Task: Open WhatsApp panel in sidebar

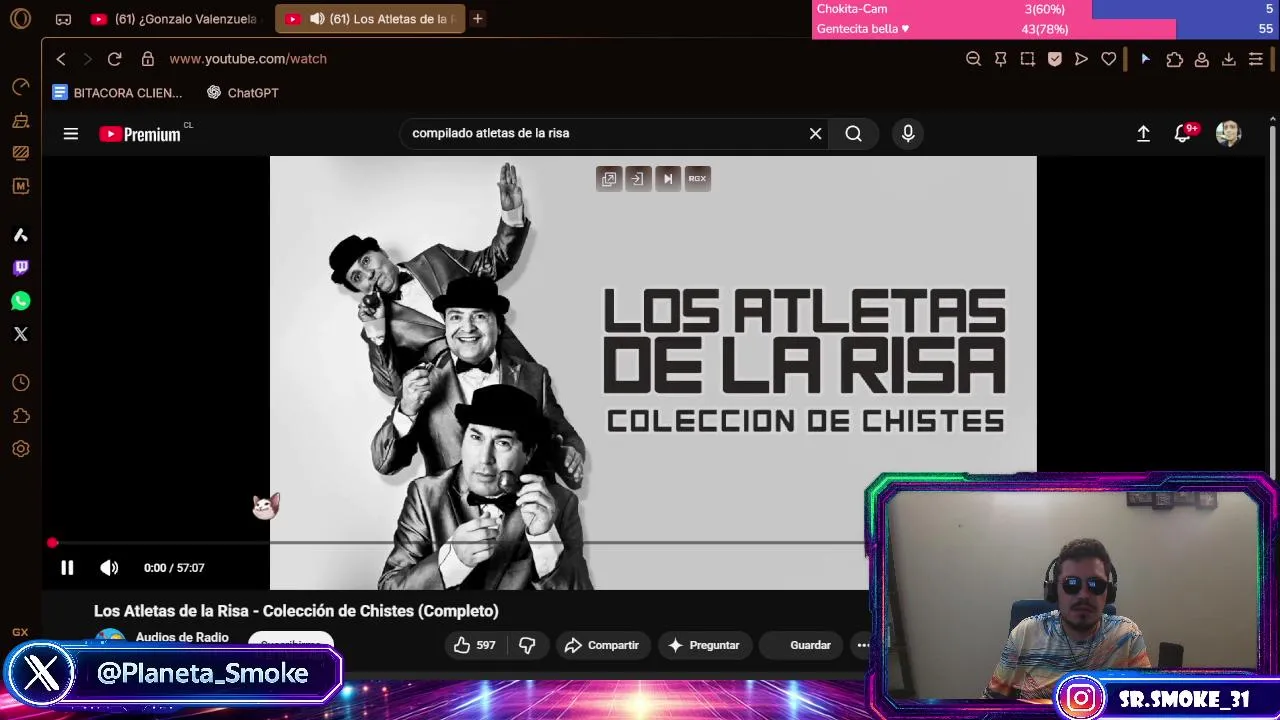Action: (x=21, y=301)
